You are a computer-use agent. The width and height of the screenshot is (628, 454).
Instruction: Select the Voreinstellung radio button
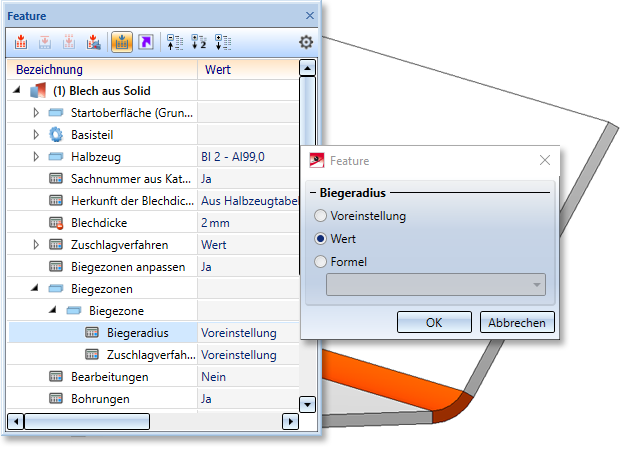pyautogui.click(x=320, y=216)
